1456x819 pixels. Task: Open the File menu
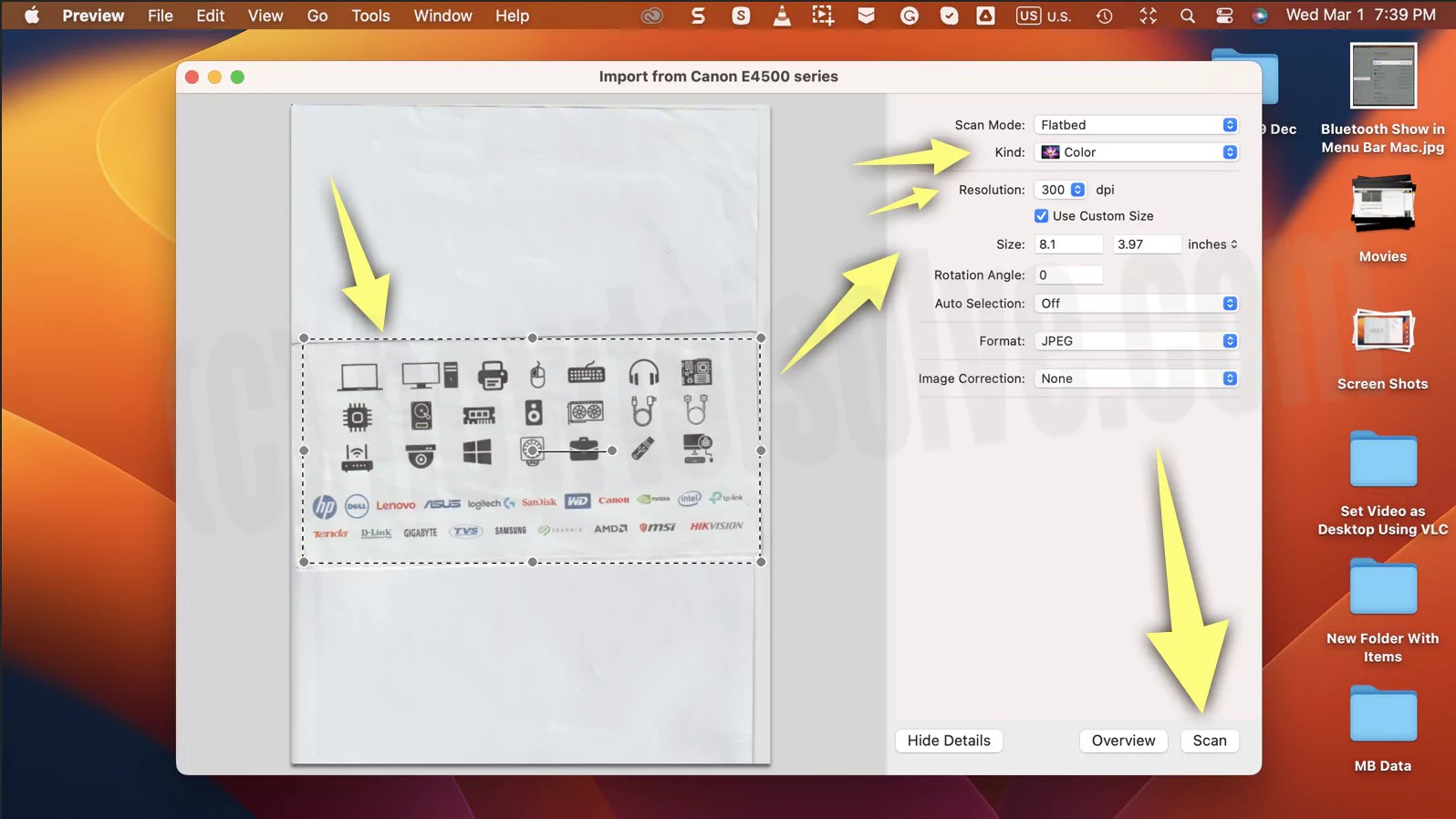click(x=161, y=16)
